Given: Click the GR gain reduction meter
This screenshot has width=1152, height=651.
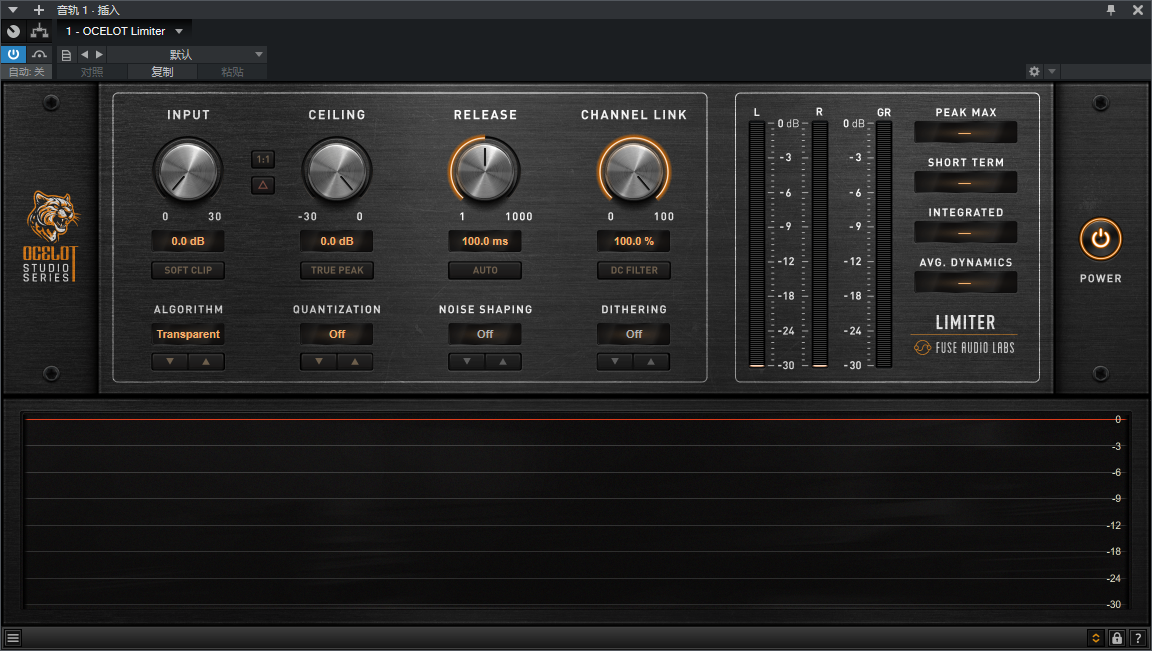Looking at the screenshot, I should pyautogui.click(x=884, y=244).
